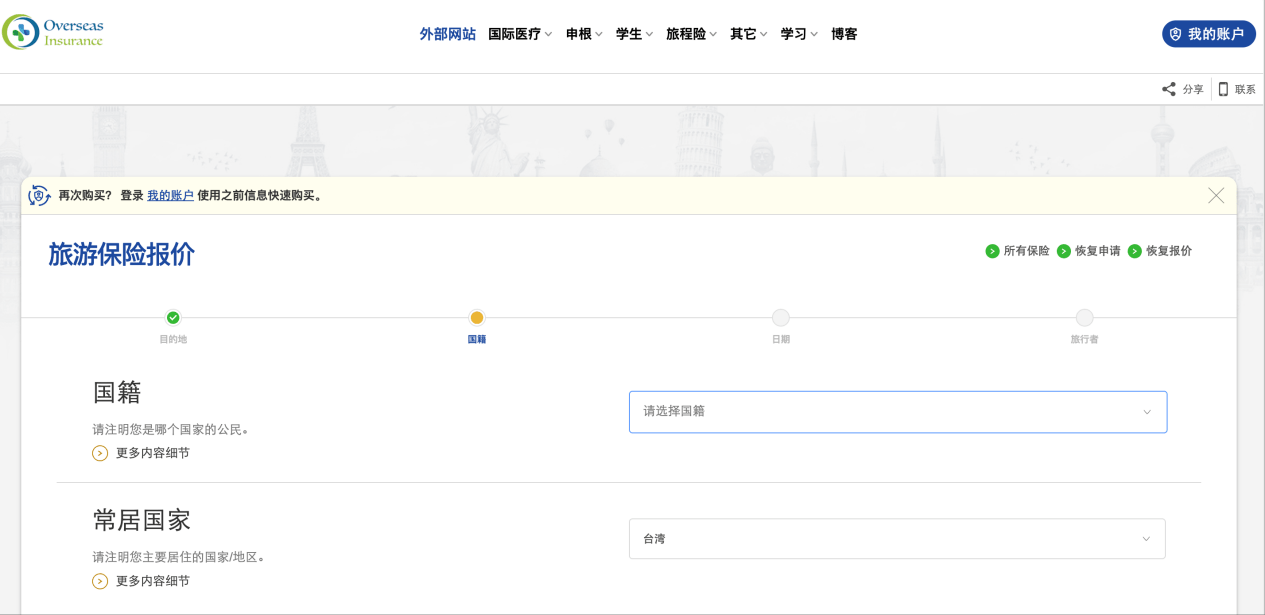The image size is (1265, 615).
Task: Click the 我的账户 link in banner
Action: [170, 196]
